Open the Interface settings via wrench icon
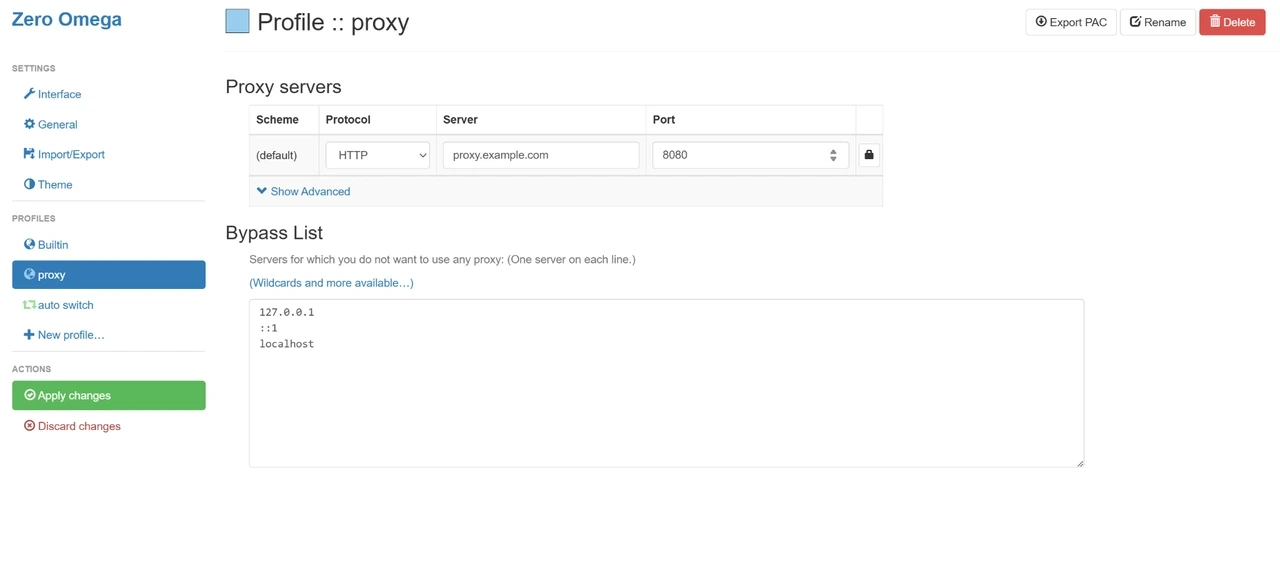This screenshot has width=1280, height=581. [x=29, y=94]
